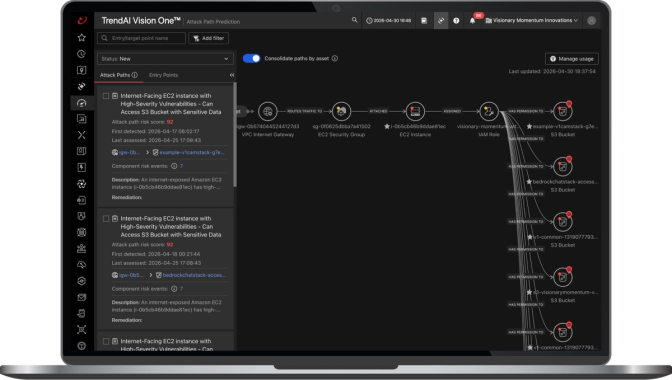
Task: Click the ASSIGNED edge label
Action: pos(452,111)
